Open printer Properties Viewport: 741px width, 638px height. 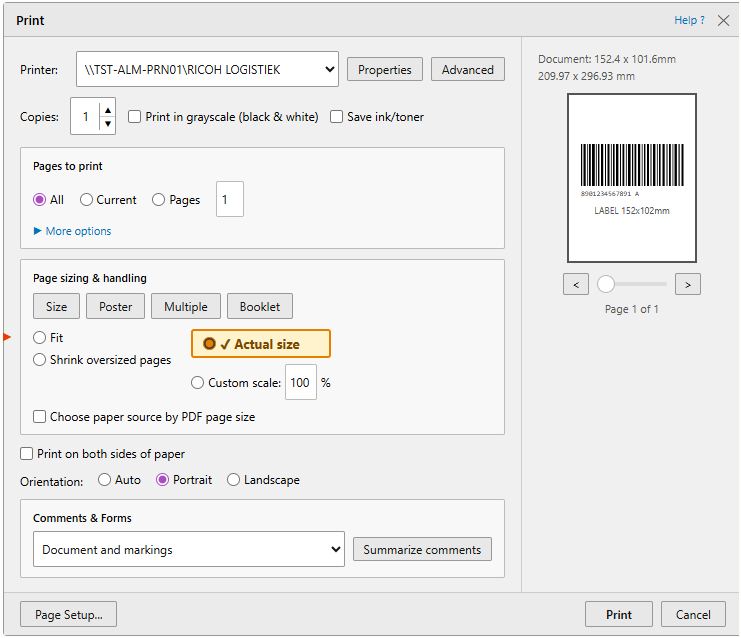coord(385,69)
